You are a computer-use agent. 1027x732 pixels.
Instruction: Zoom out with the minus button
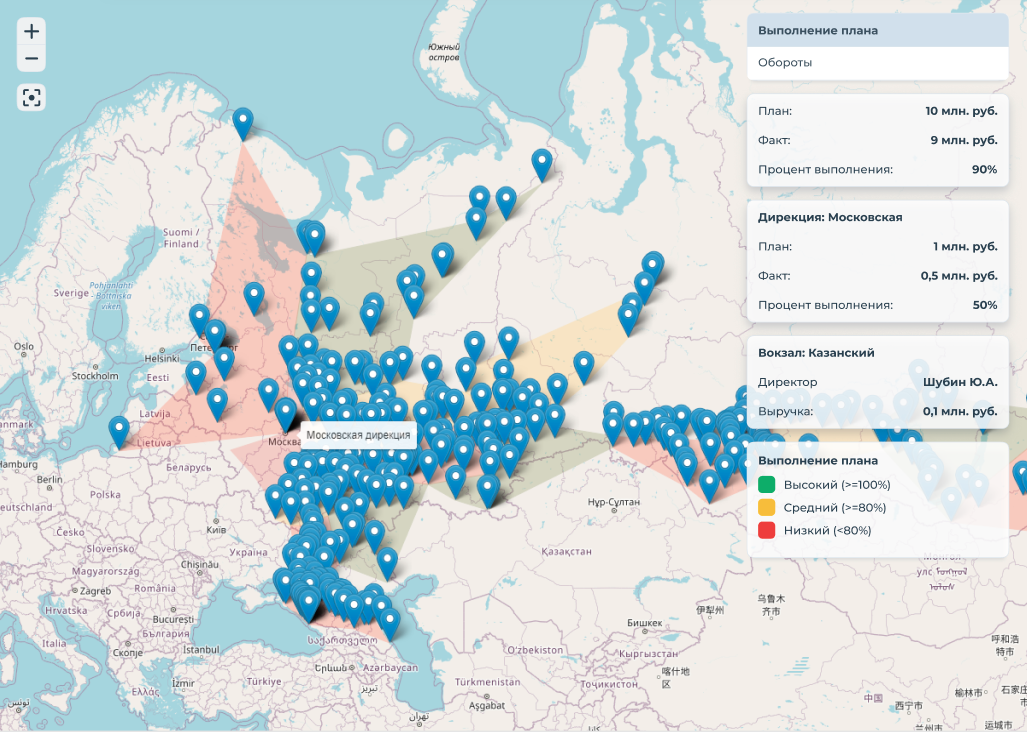[31, 58]
